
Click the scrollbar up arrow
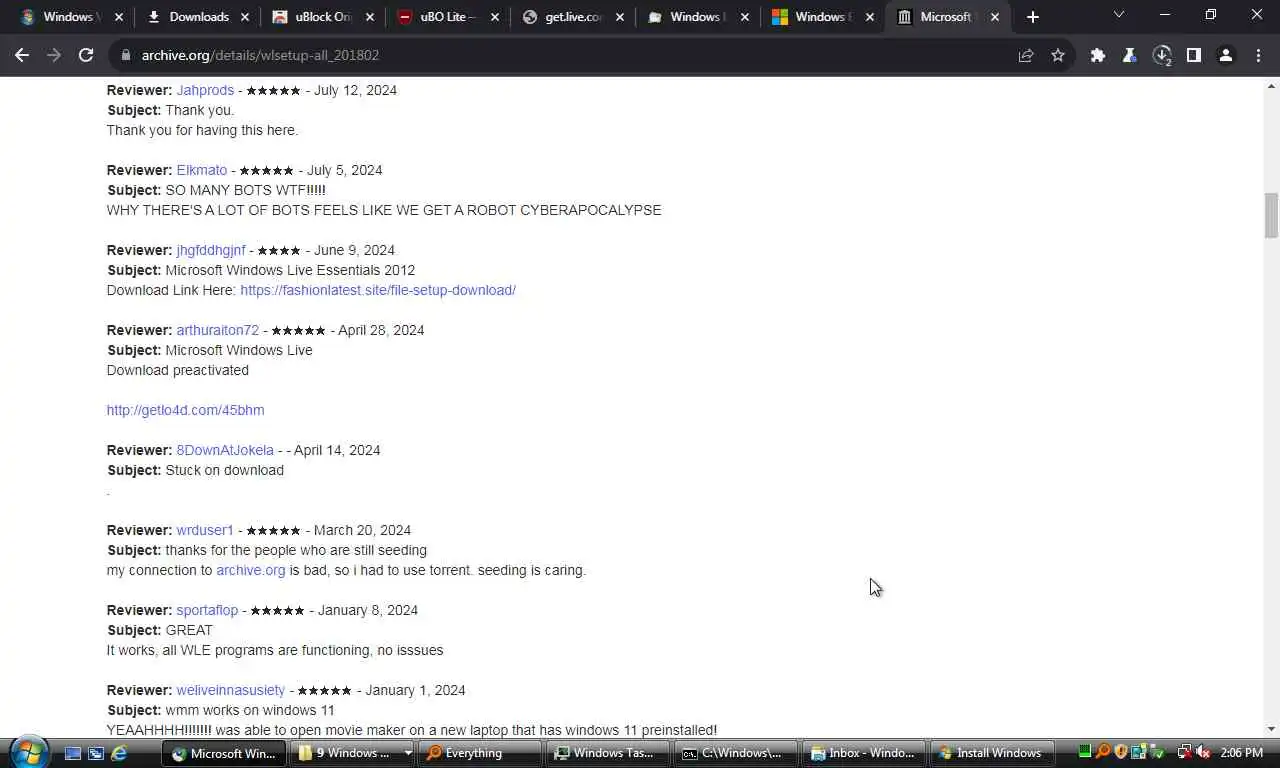pyautogui.click(x=1271, y=87)
